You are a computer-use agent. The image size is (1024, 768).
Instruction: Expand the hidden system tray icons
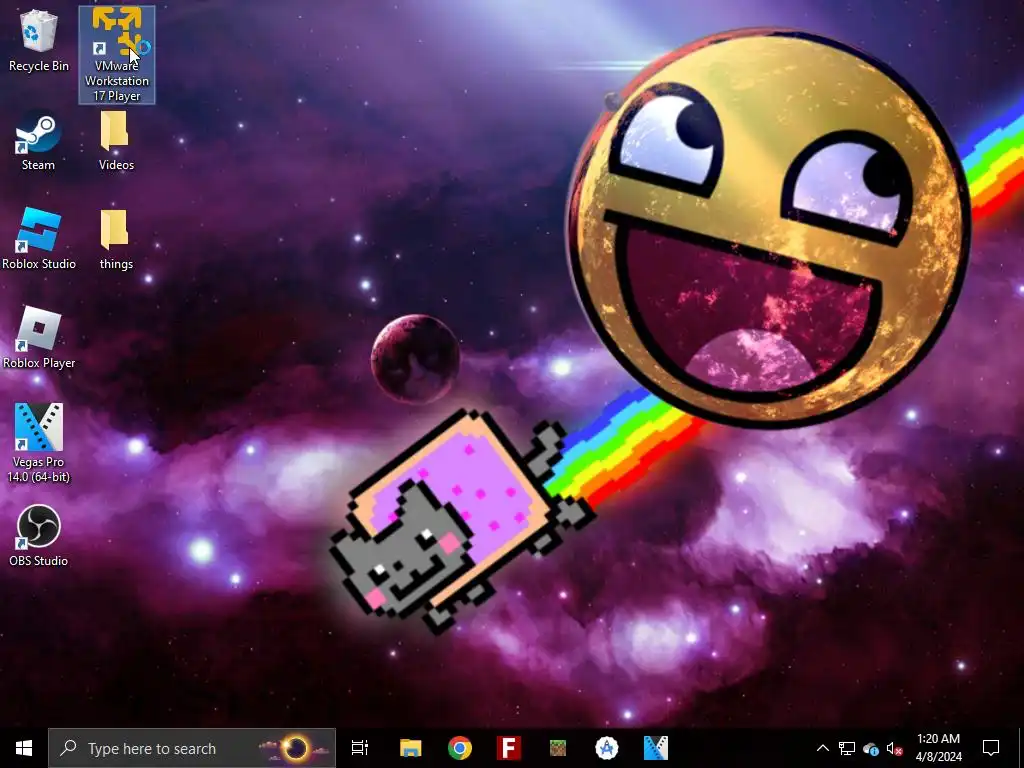point(823,748)
